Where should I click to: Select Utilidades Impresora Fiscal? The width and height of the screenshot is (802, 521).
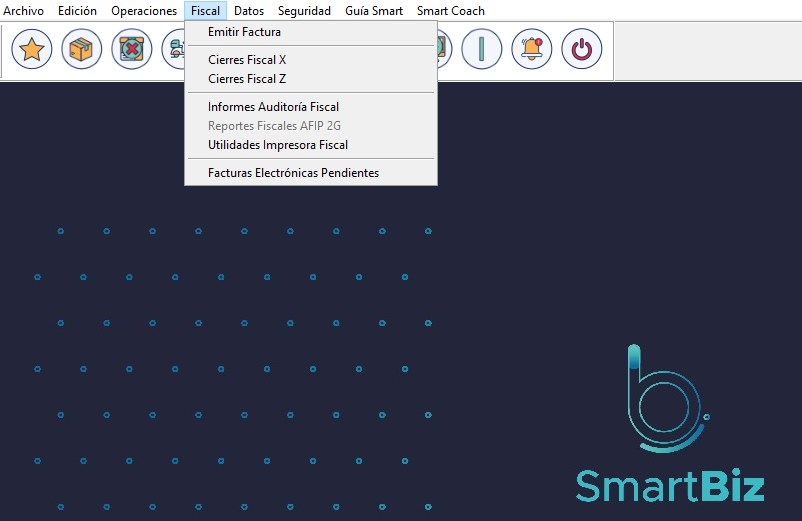coord(277,145)
